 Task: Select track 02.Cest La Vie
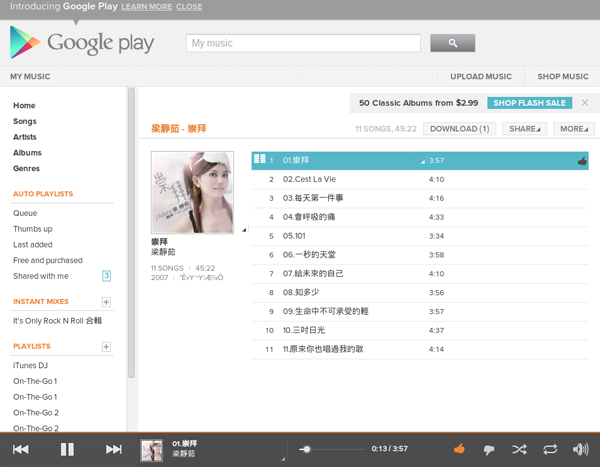point(420,180)
